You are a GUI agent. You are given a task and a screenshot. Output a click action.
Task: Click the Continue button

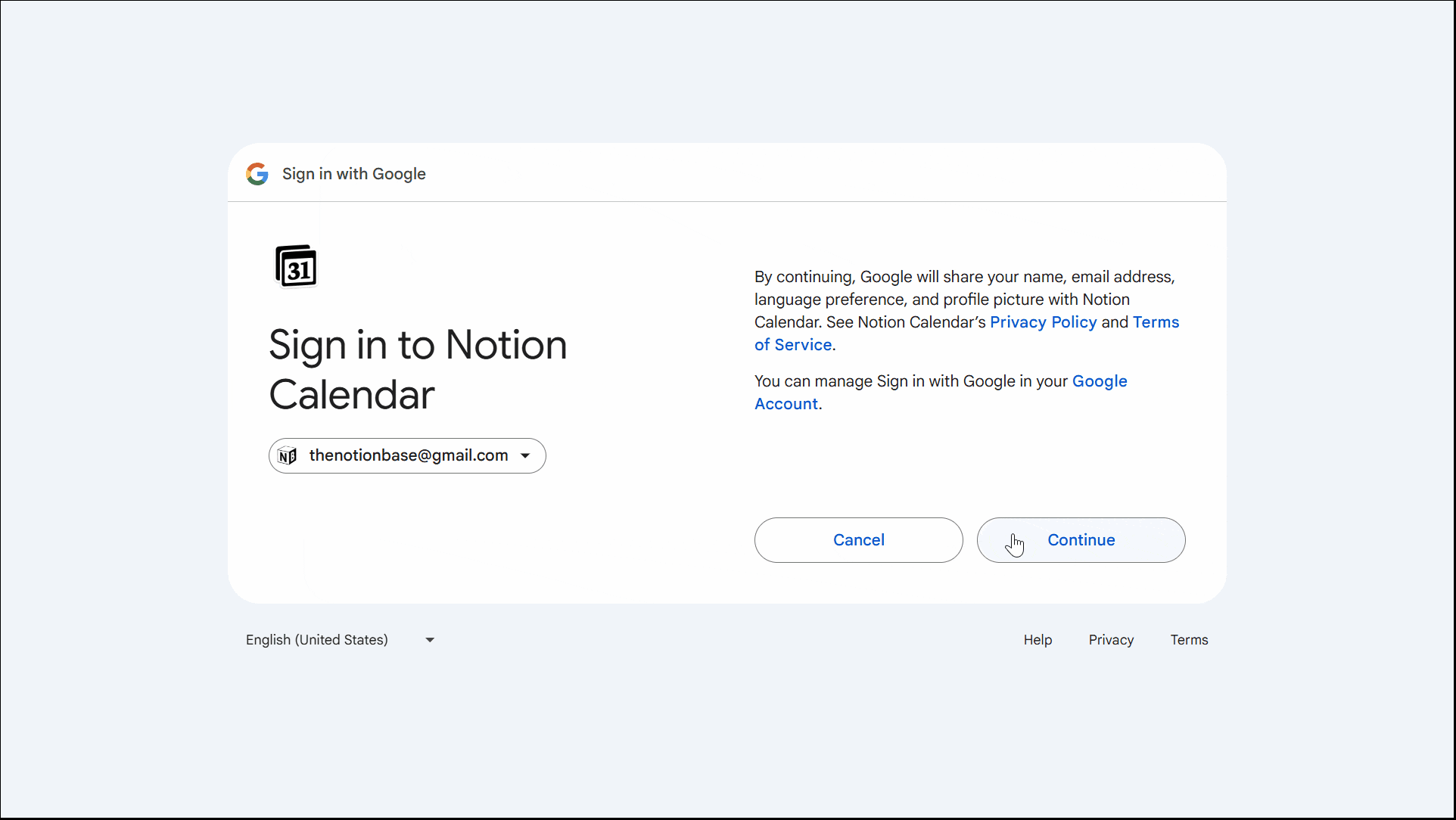tap(1081, 540)
